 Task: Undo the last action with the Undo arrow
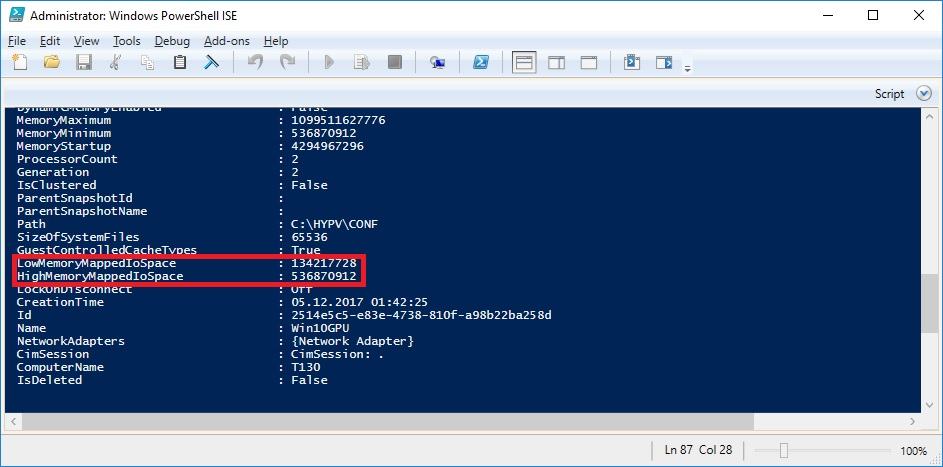point(256,62)
